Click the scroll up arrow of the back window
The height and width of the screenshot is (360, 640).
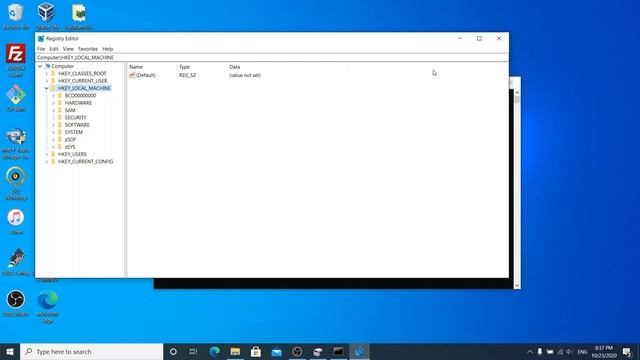point(517,93)
